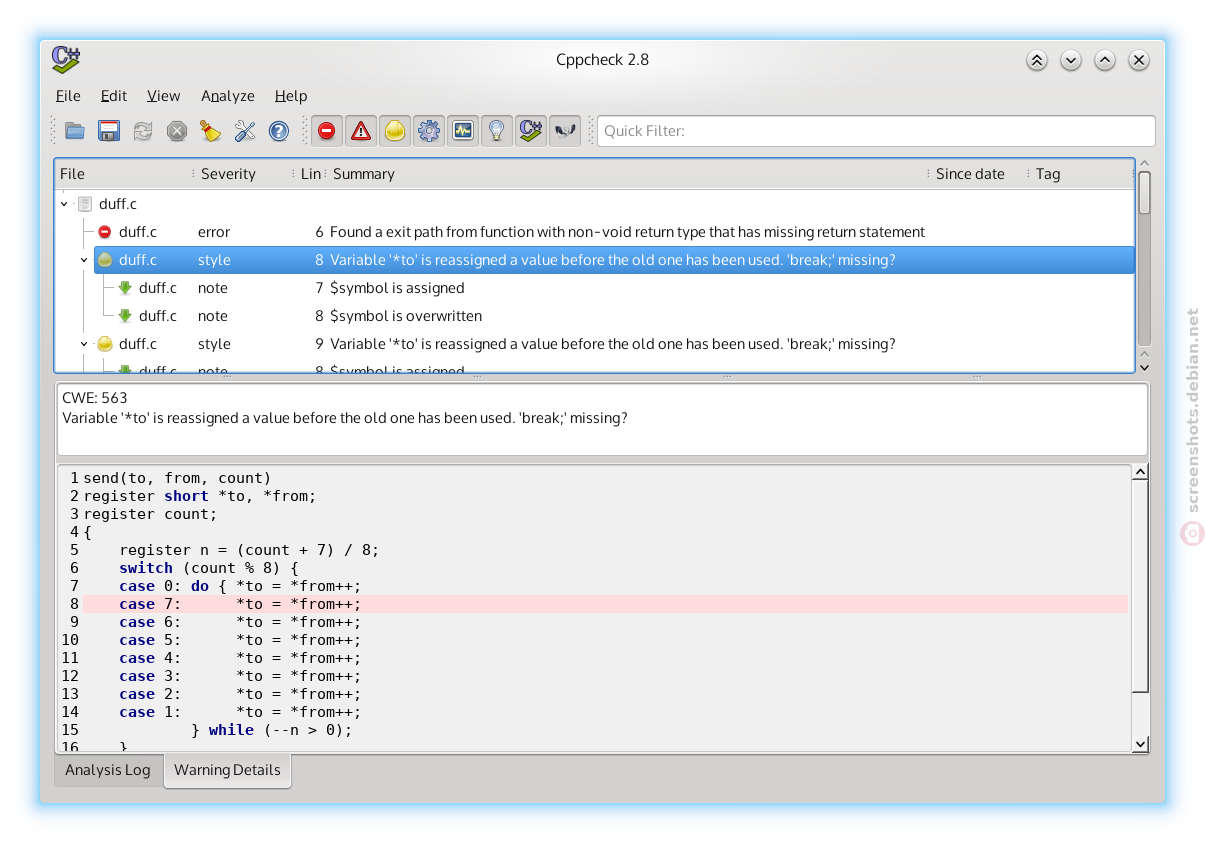The width and height of the screenshot is (1205, 843).
Task: Open the analyze directory folder icon
Action: point(75,131)
